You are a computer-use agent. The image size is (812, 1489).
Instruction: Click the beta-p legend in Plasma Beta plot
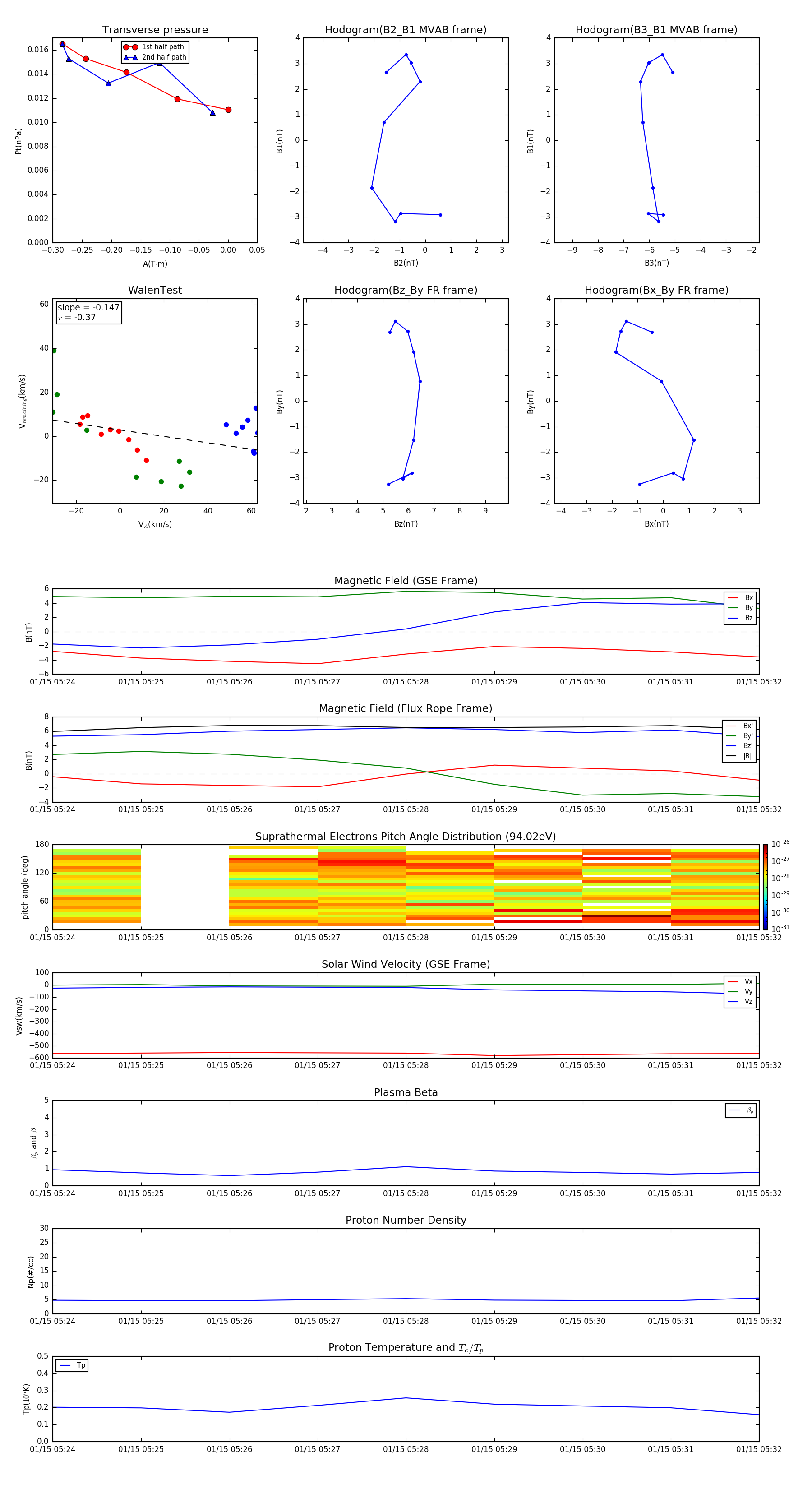(x=741, y=1110)
